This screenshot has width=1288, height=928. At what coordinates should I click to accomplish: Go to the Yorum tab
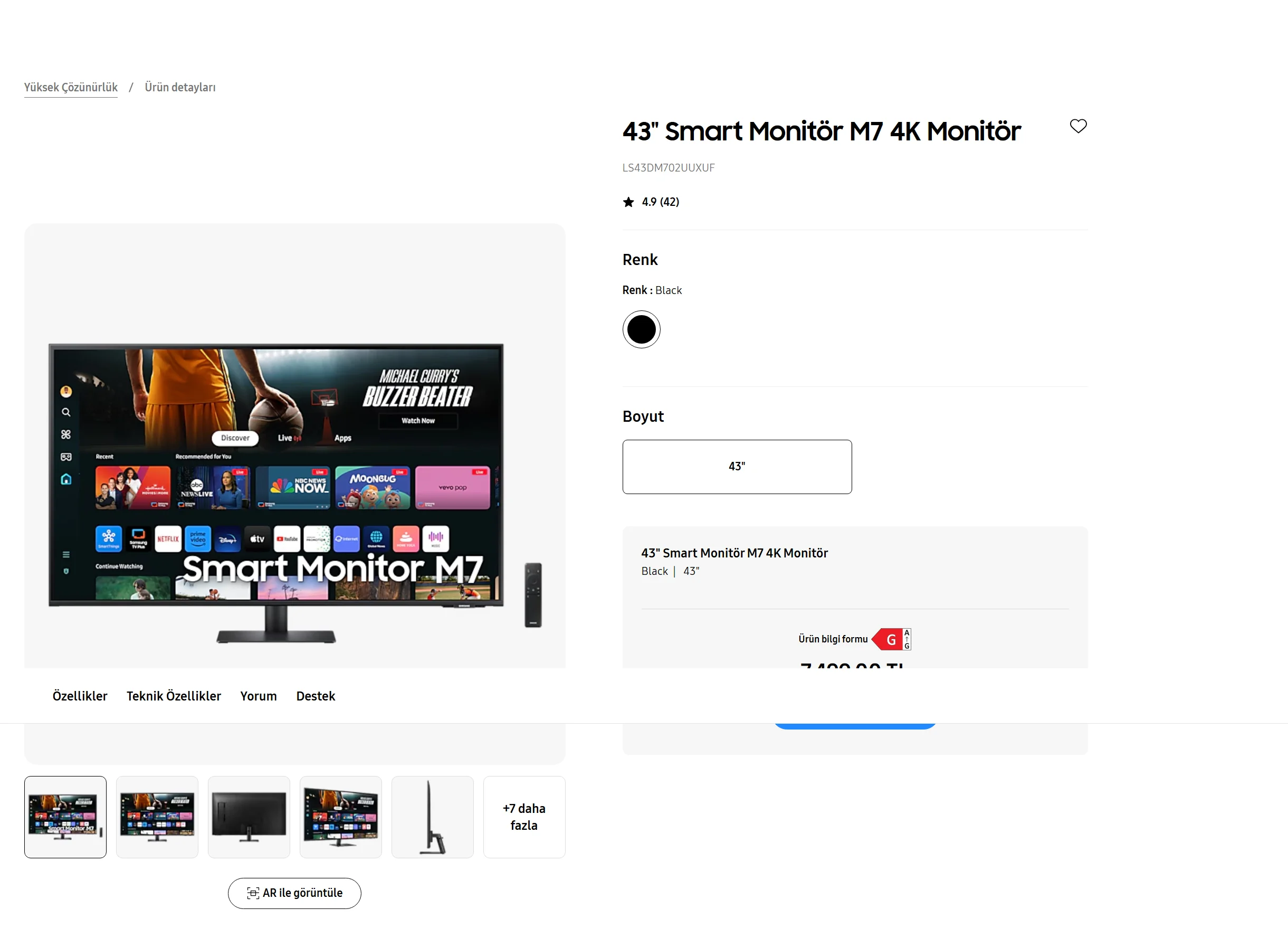259,696
